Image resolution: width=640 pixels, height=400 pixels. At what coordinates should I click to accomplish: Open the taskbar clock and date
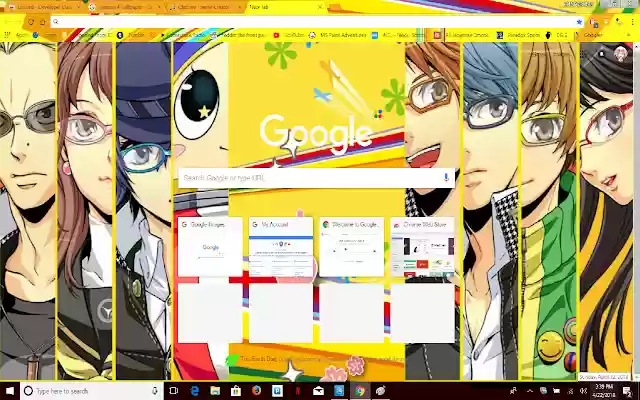pyautogui.click(x=604, y=391)
